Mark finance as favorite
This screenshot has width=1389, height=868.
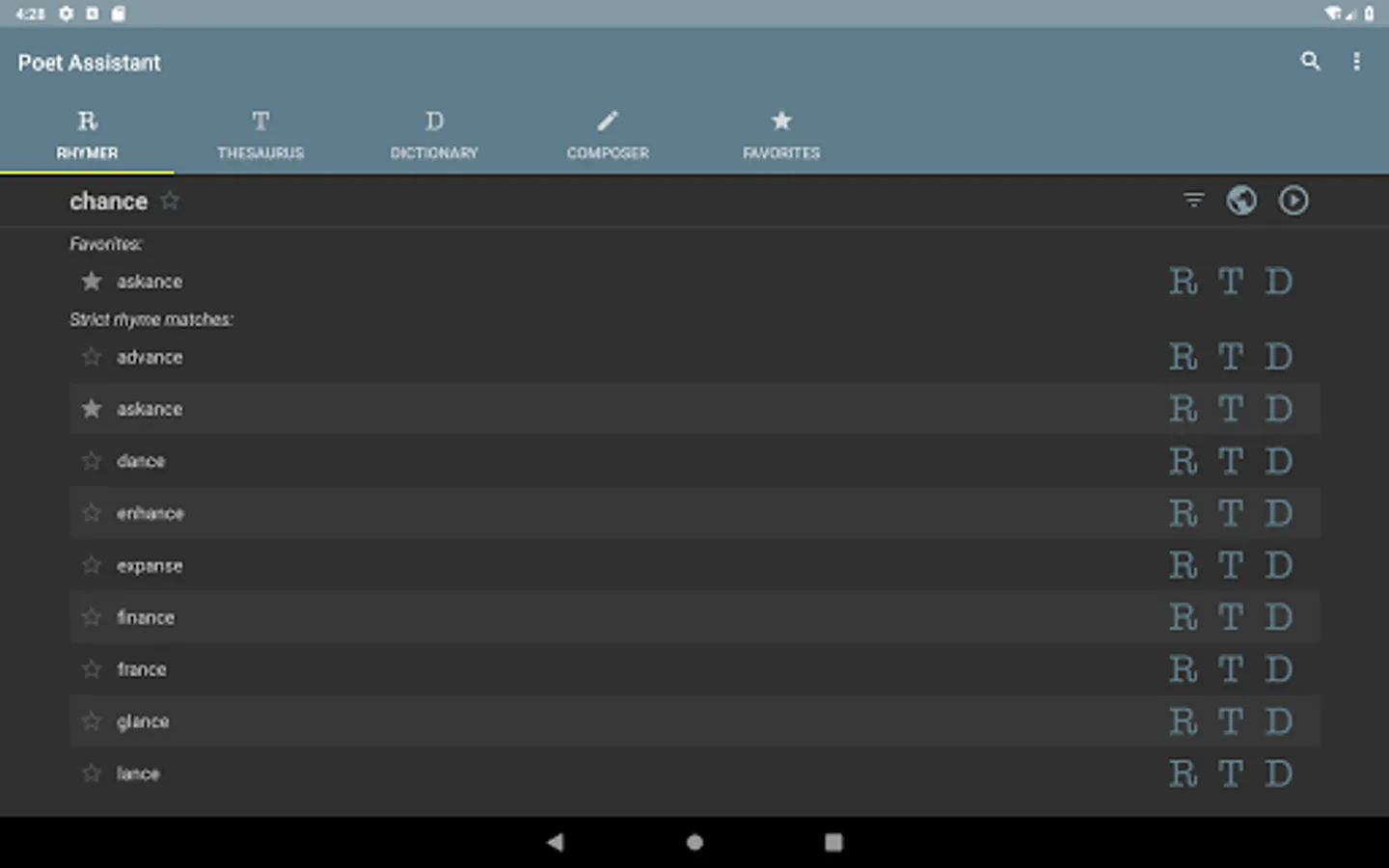(x=92, y=617)
